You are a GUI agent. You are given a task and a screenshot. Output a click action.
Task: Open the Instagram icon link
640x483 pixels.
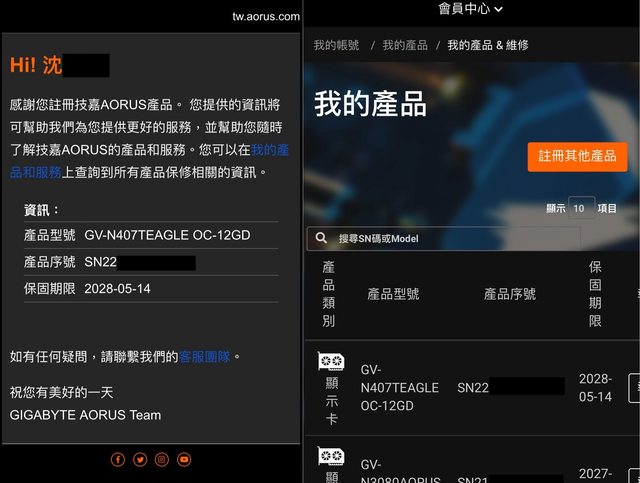(162, 459)
